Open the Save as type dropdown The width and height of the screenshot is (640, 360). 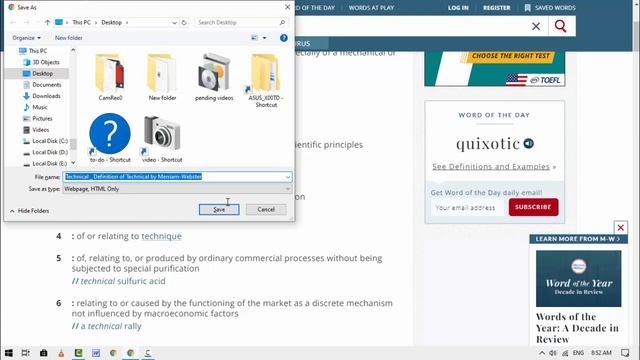click(x=177, y=189)
